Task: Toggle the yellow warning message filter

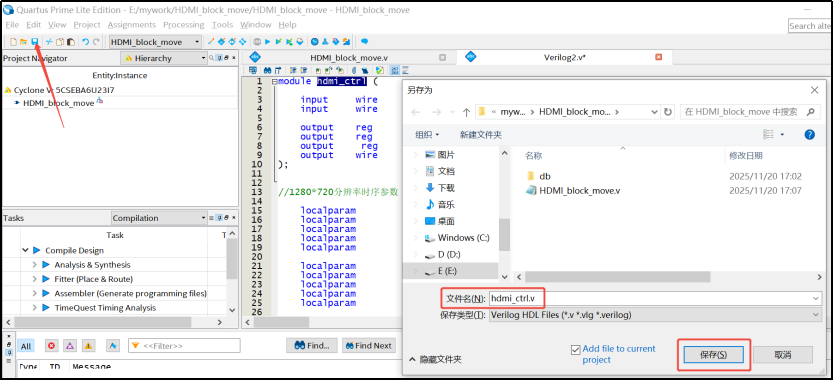Action: 88,346
